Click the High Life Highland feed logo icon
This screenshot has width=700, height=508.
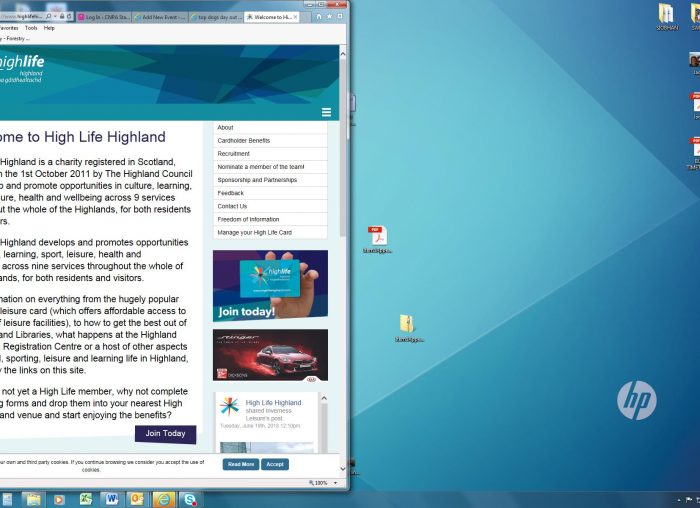point(229,407)
